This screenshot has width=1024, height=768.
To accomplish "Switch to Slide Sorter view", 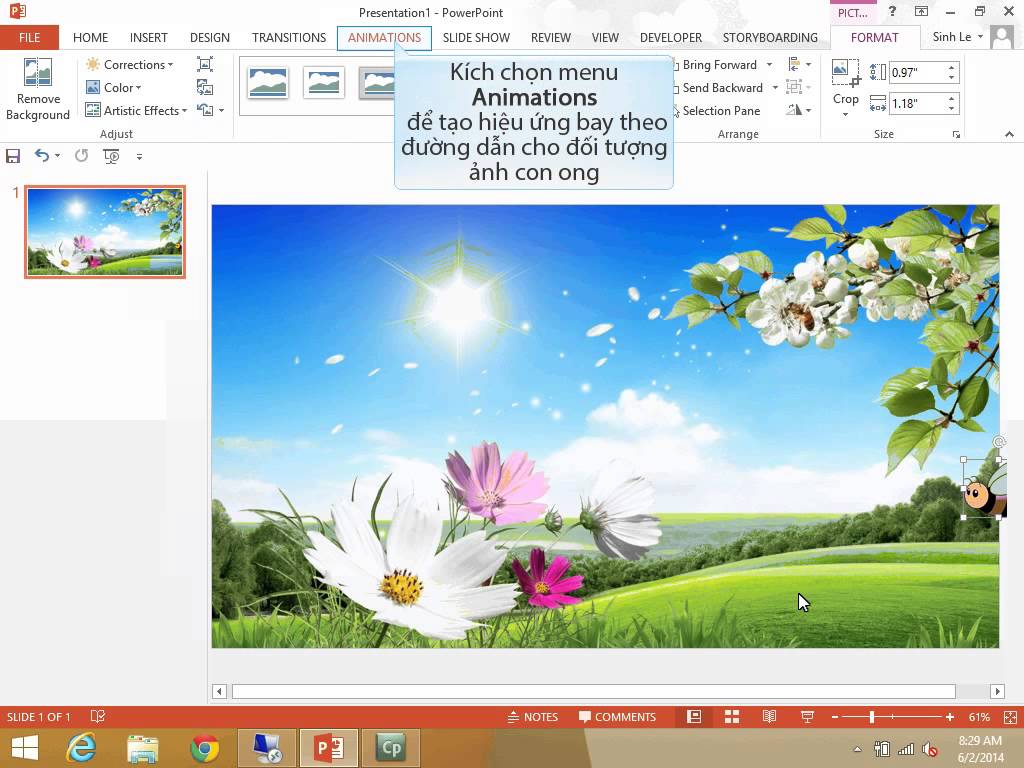I will (732, 716).
